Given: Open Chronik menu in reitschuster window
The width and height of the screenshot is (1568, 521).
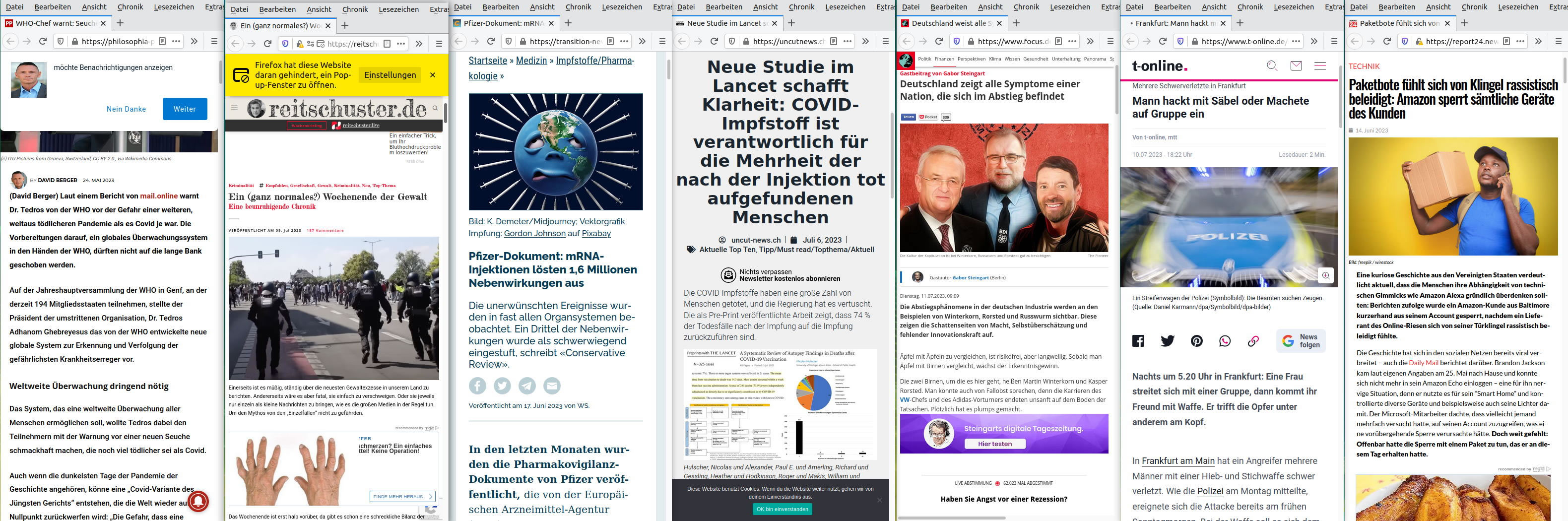Looking at the screenshot, I should 355,9.
